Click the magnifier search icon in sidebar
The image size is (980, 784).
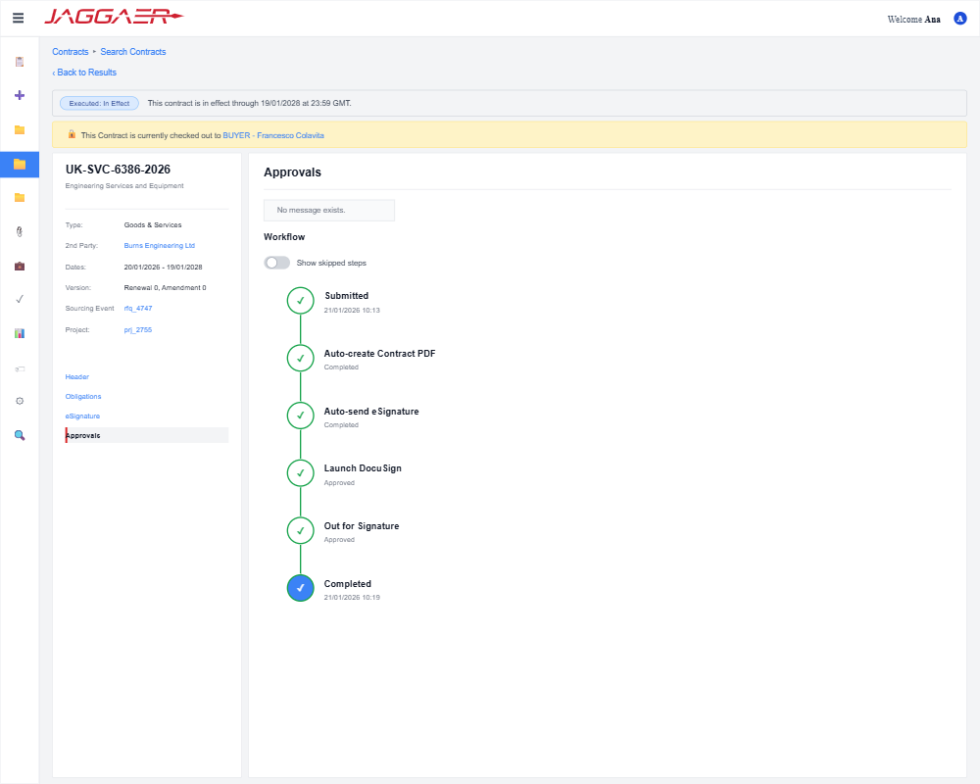[19, 435]
